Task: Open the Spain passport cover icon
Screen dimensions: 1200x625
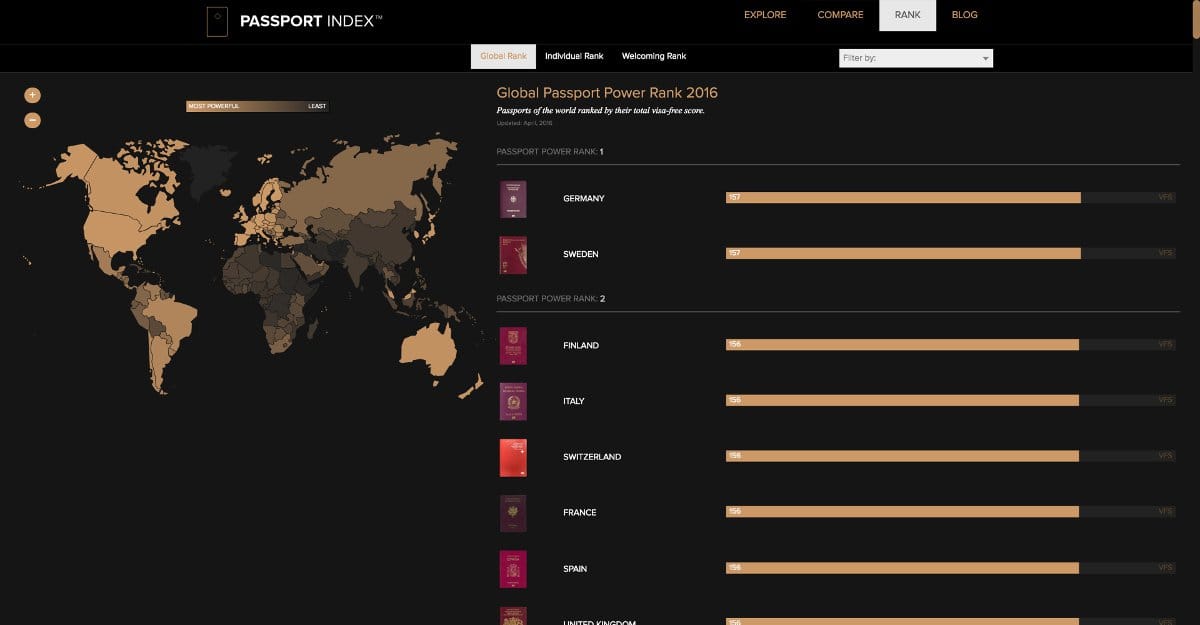Action: click(512, 569)
